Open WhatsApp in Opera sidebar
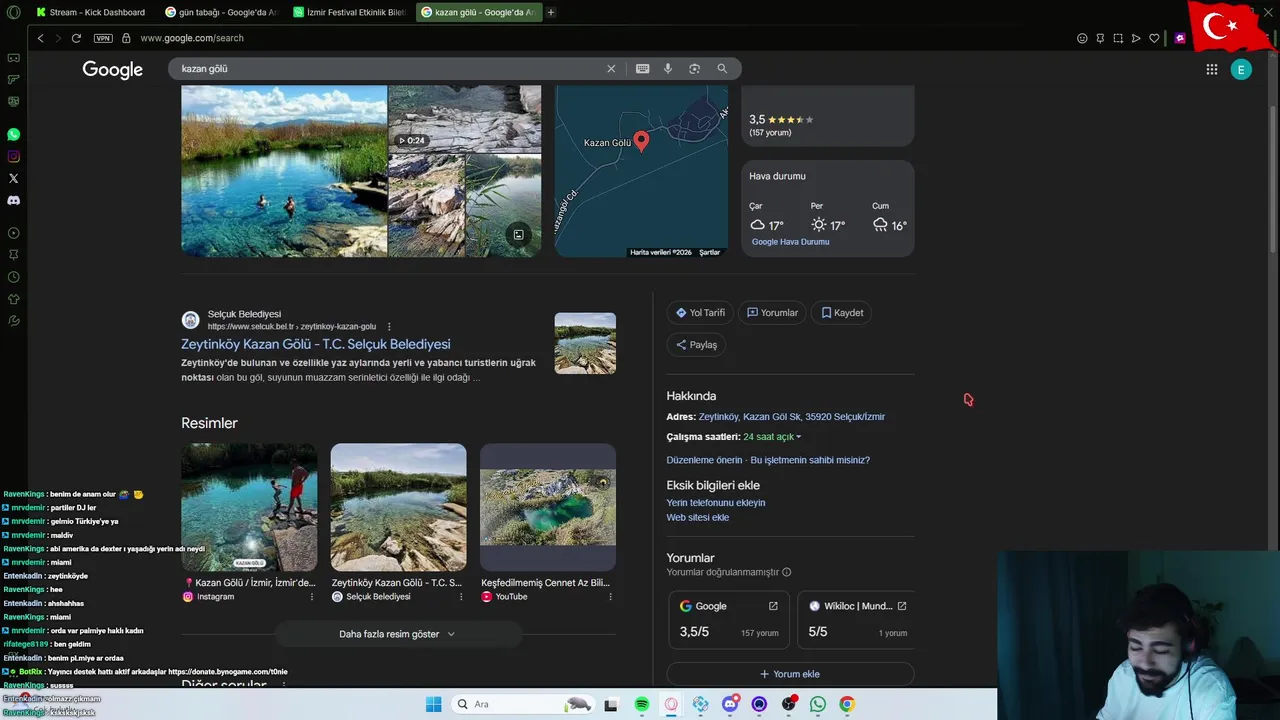The image size is (1280, 720). (x=13, y=134)
